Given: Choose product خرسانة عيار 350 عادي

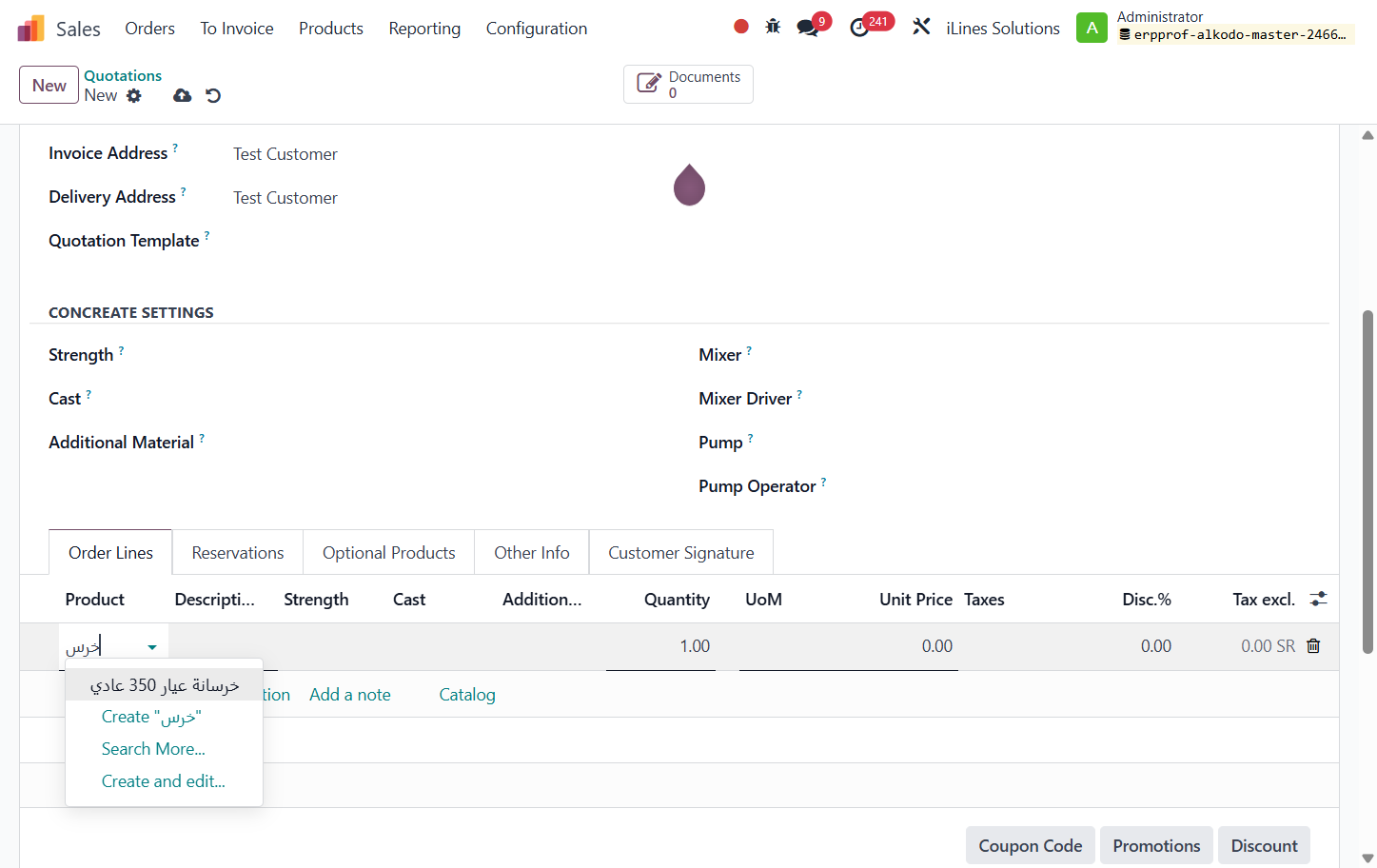Looking at the screenshot, I should click(x=164, y=685).
